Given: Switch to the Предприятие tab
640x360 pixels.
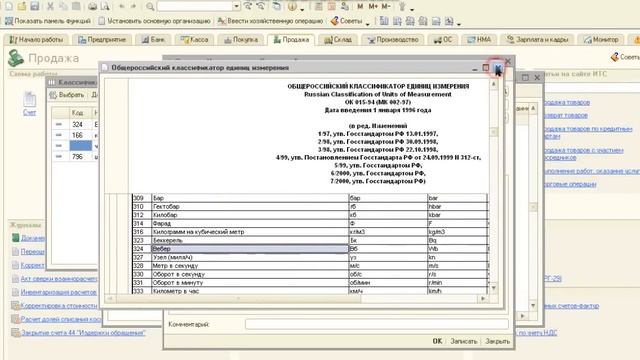Looking at the screenshot, I should (102, 40).
